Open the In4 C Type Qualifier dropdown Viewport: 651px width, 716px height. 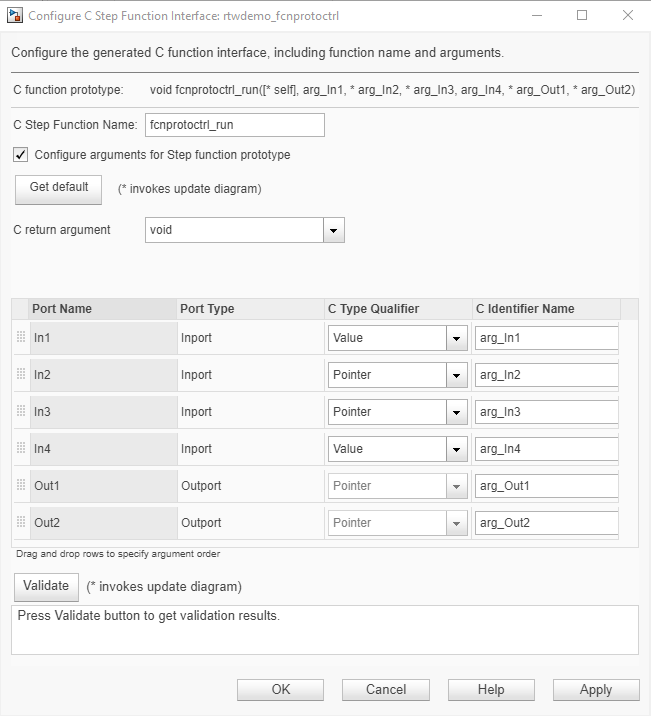click(x=457, y=449)
